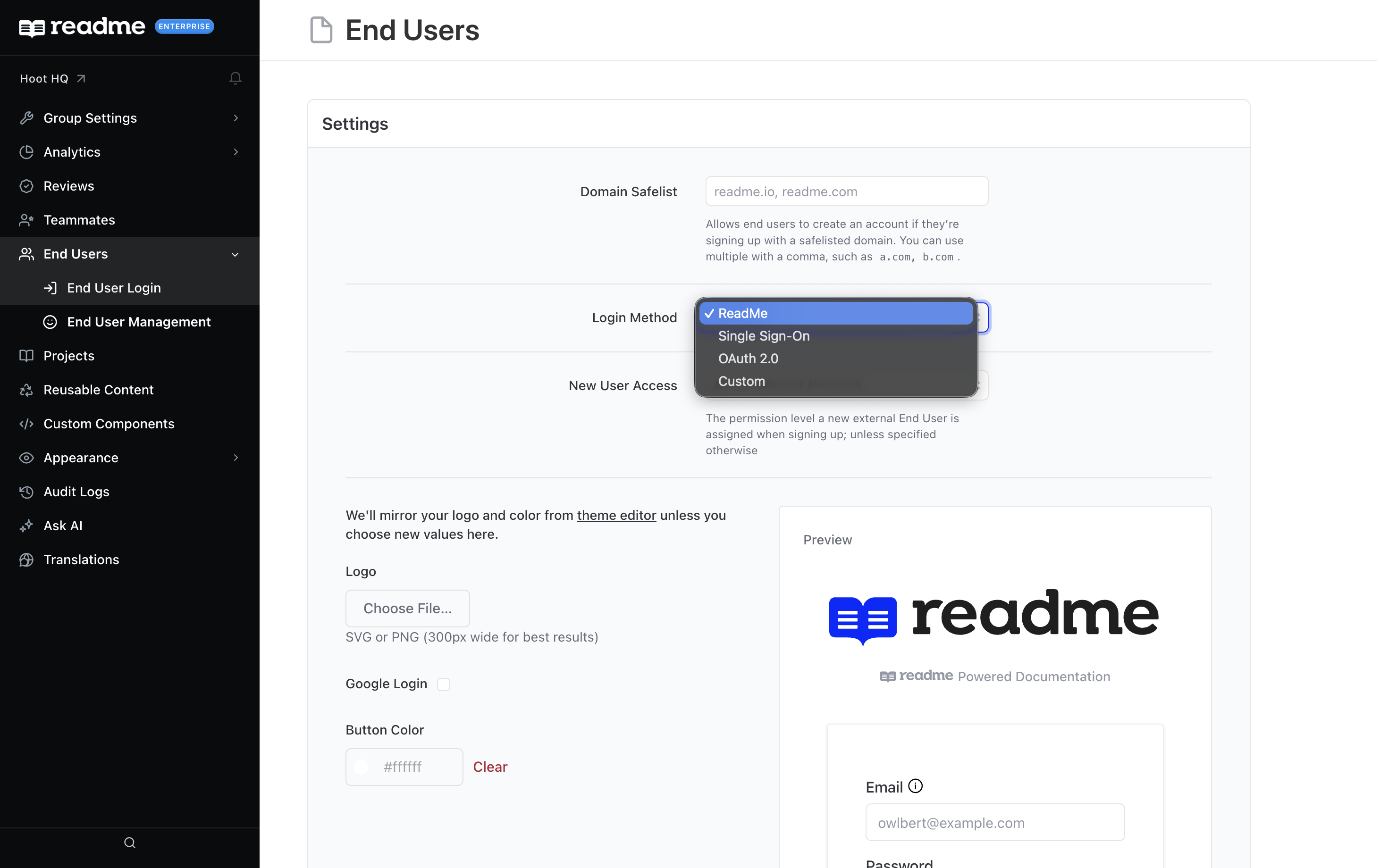Open Audit Logs history icon
The image size is (1380, 868).
(26, 492)
